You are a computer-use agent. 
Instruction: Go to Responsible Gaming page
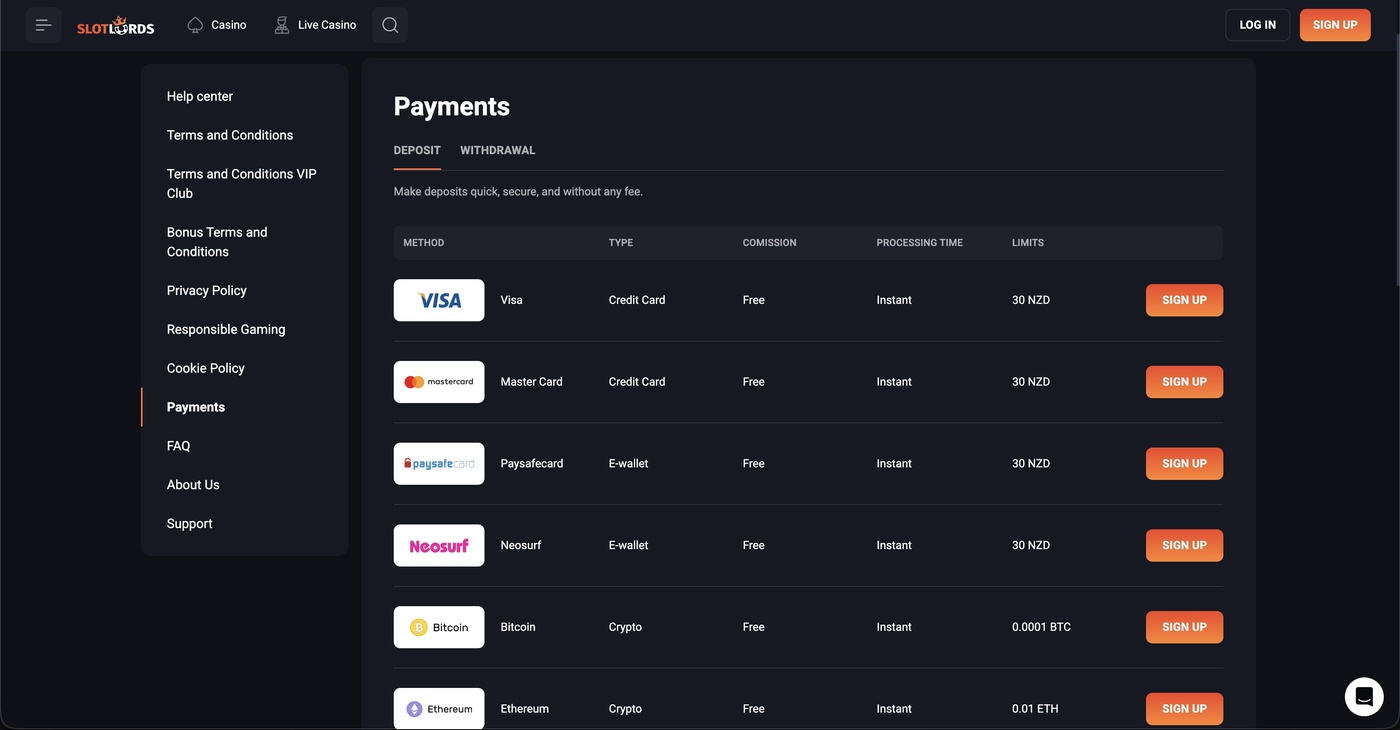tap(226, 330)
